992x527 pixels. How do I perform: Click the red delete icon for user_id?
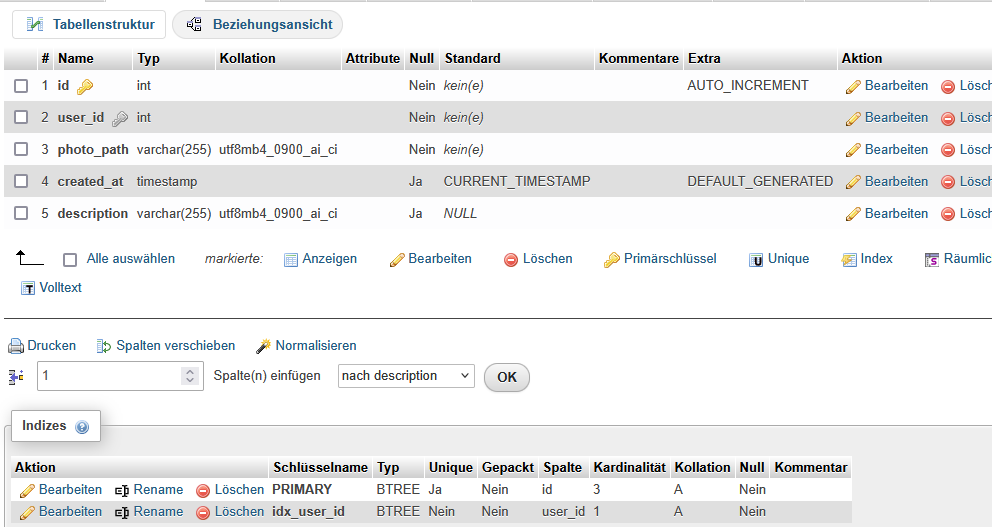point(948,118)
